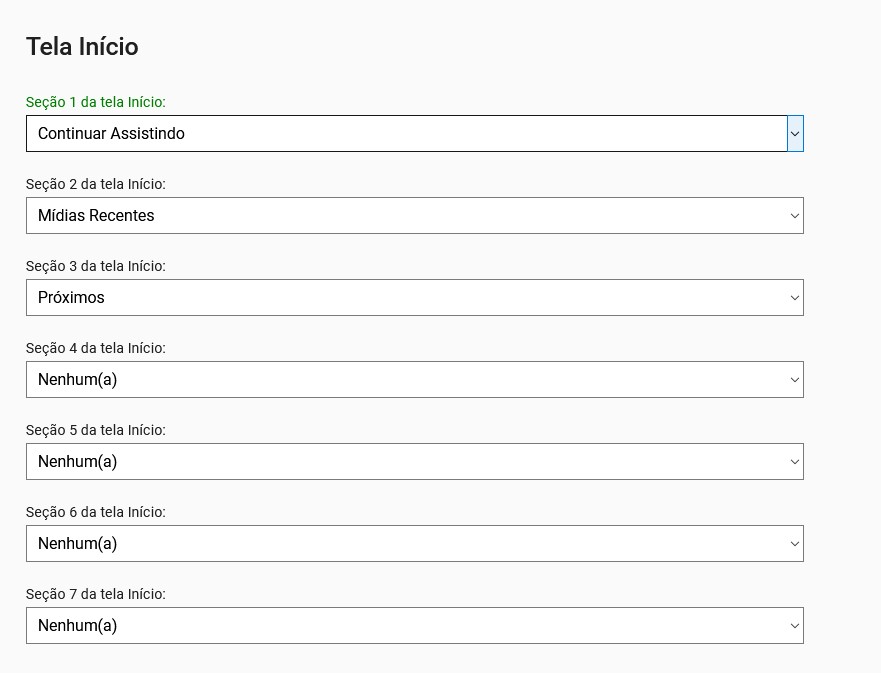Click the chevron arrow of Seção 4 select
The image size is (881, 673).
(795, 380)
